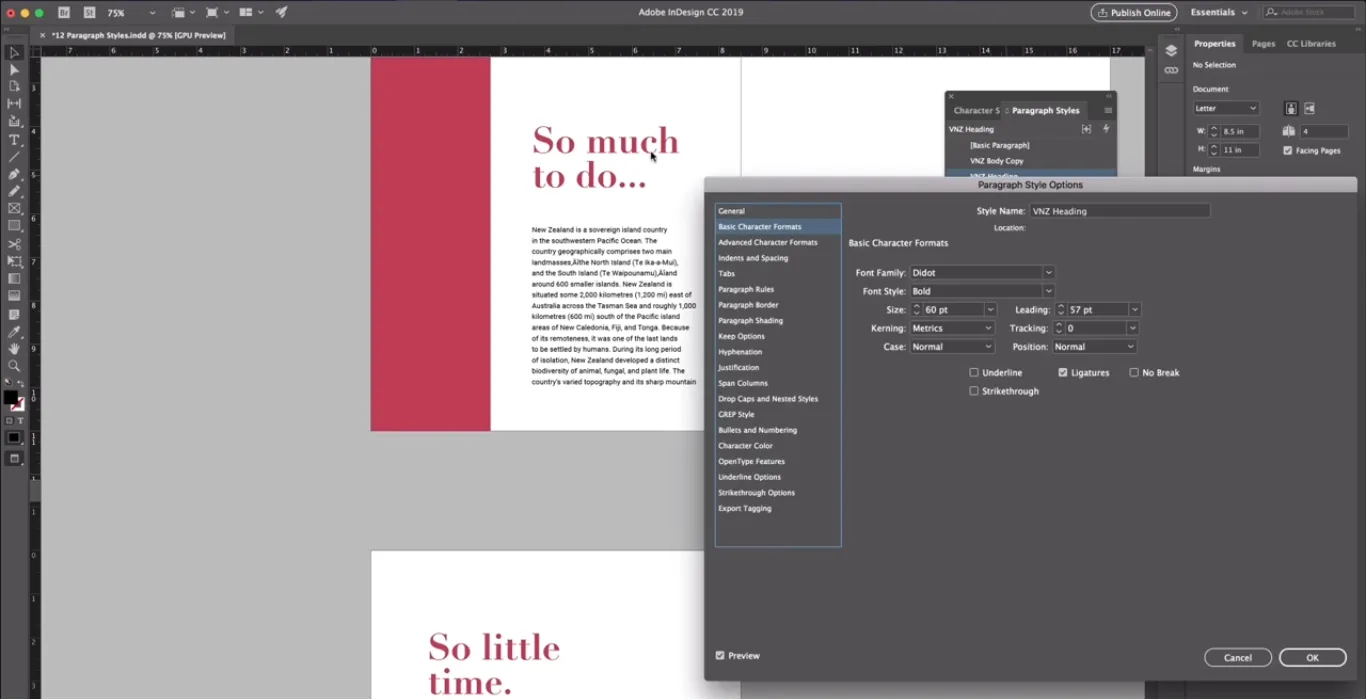This screenshot has height=700, width=1367.
Task: Select the Hand tool
Action: pos(14,349)
